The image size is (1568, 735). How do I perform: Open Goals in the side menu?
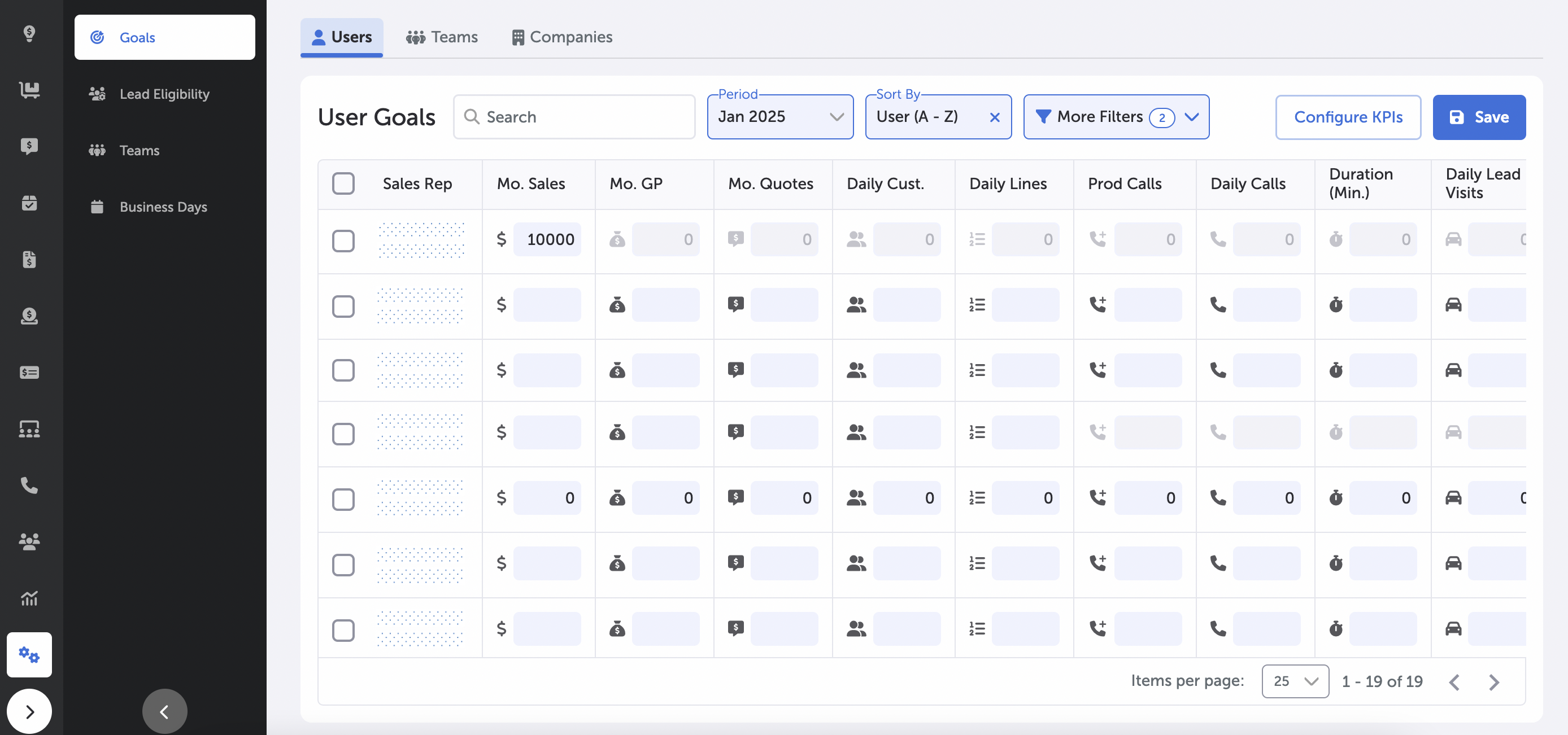(x=164, y=37)
